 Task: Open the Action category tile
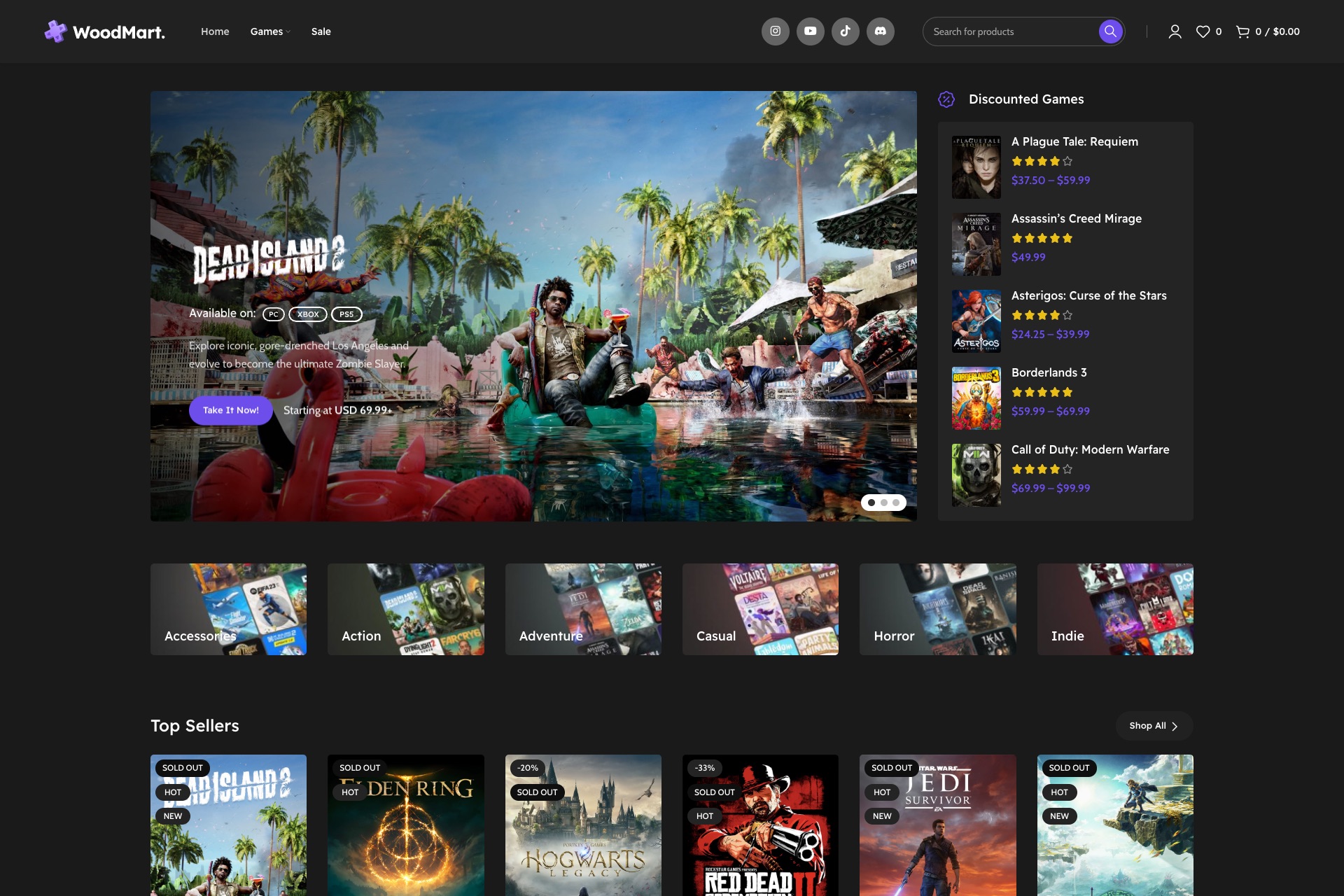click(x=406, y=609)
